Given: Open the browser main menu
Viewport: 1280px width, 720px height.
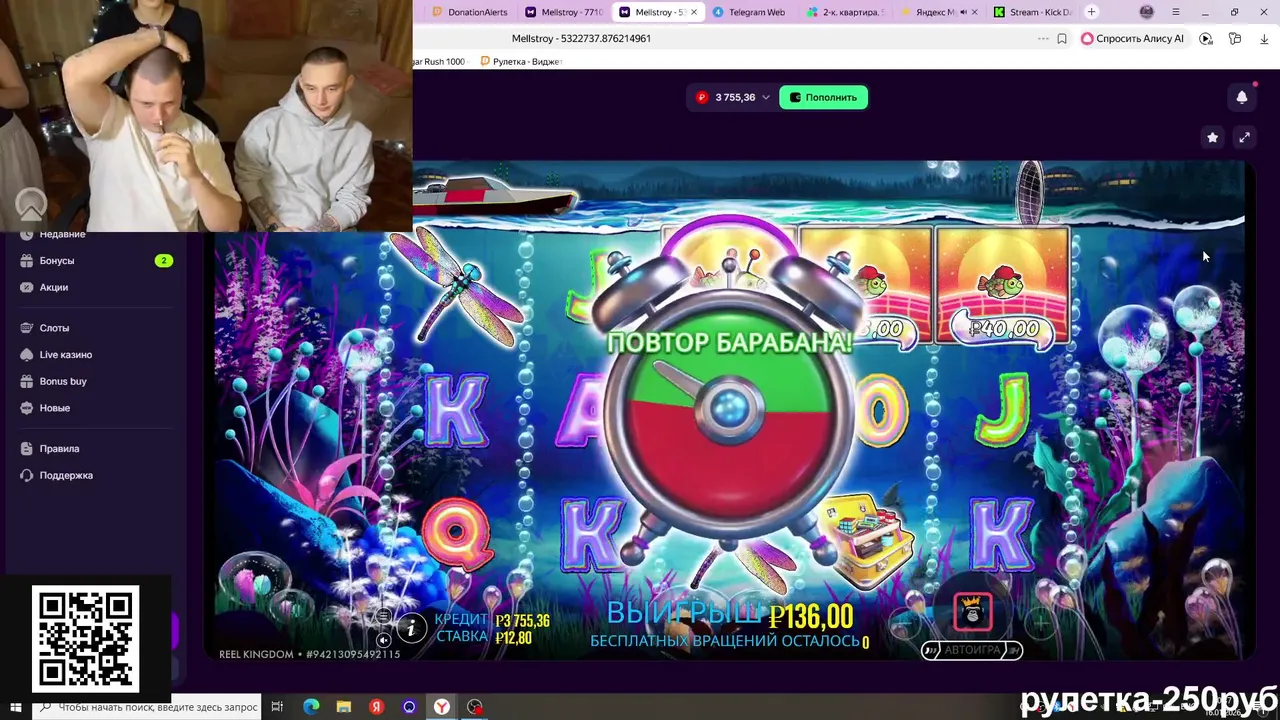Looking at the screenshot, I should click(x=1175, y=12).
